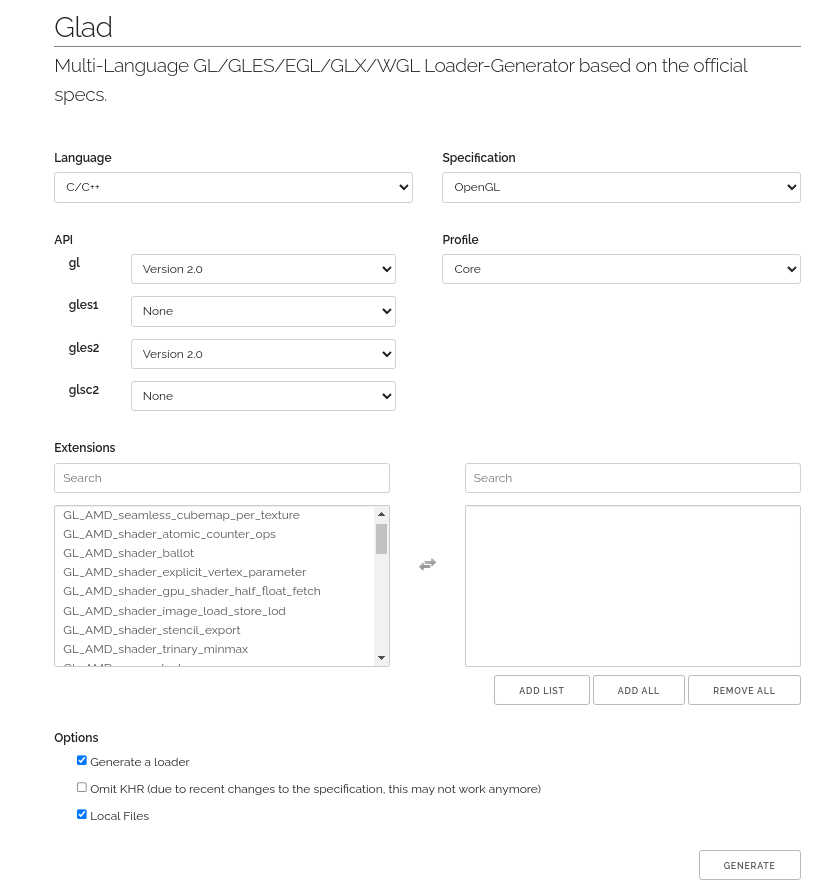Disable the Generate a loader option
This screenshot has height=891, width=838.
82,760
